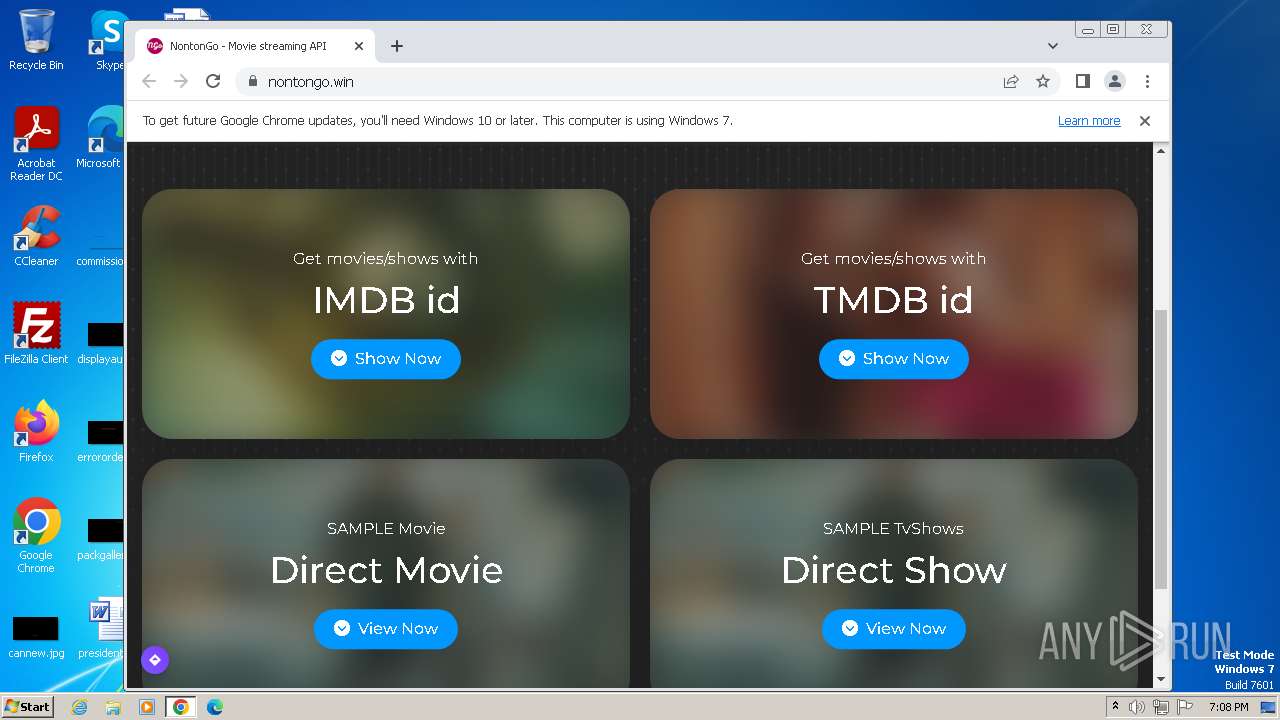Expand the tab search chevron
1280x720 pixels.
coord(1052,46)
